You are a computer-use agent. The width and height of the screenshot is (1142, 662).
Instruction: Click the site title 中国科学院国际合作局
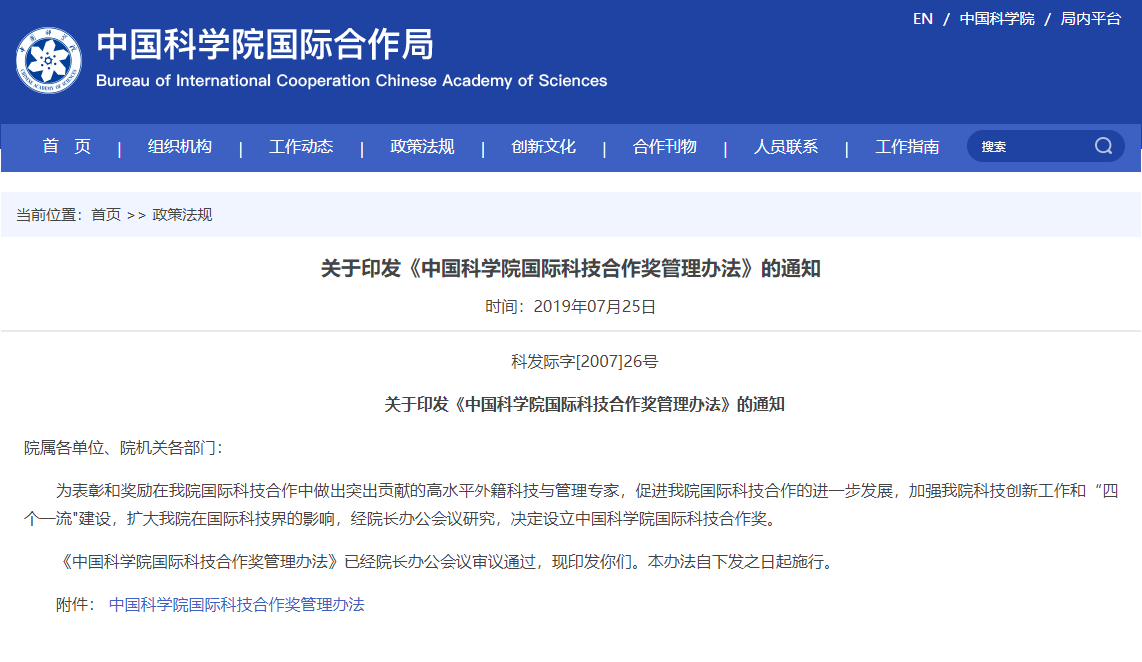click(265, 44)
